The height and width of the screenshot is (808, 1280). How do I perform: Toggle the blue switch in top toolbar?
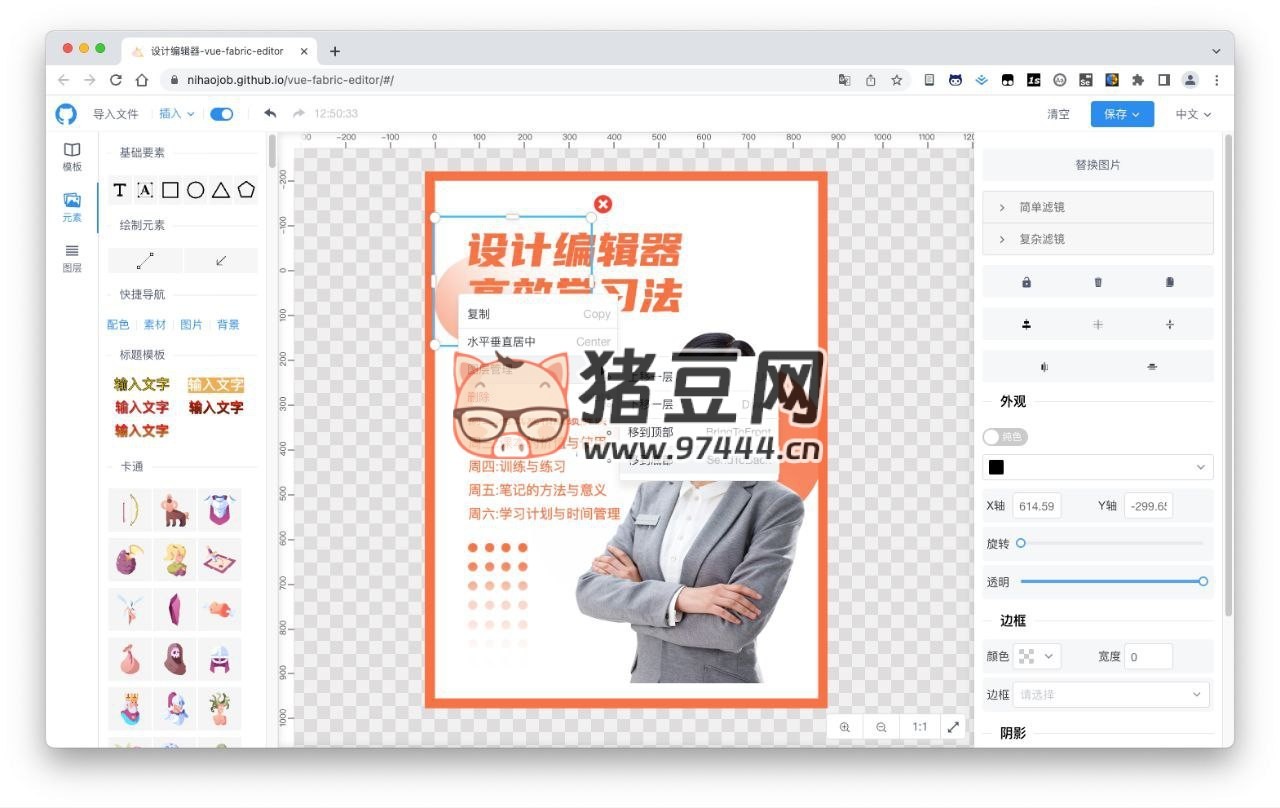tap(220, 113)
